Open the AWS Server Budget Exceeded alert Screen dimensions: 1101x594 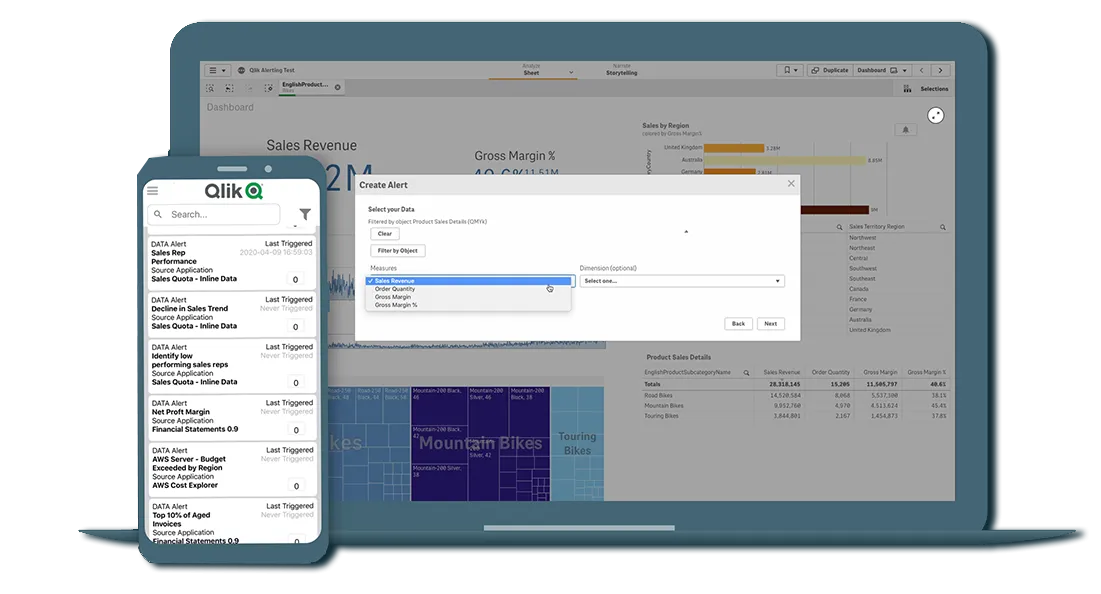point(232,468)
